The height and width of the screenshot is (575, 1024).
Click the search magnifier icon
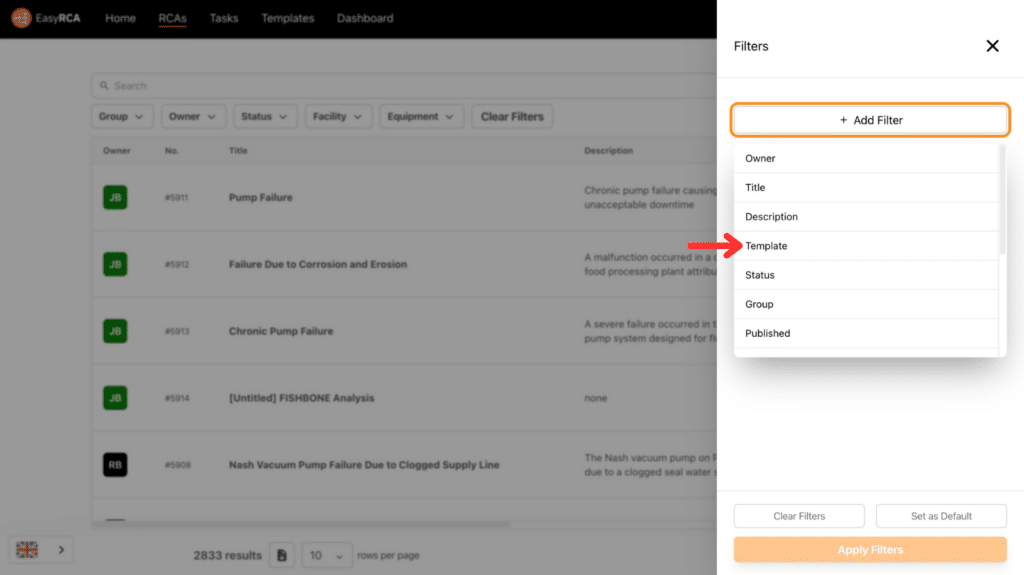pos(104,86)
